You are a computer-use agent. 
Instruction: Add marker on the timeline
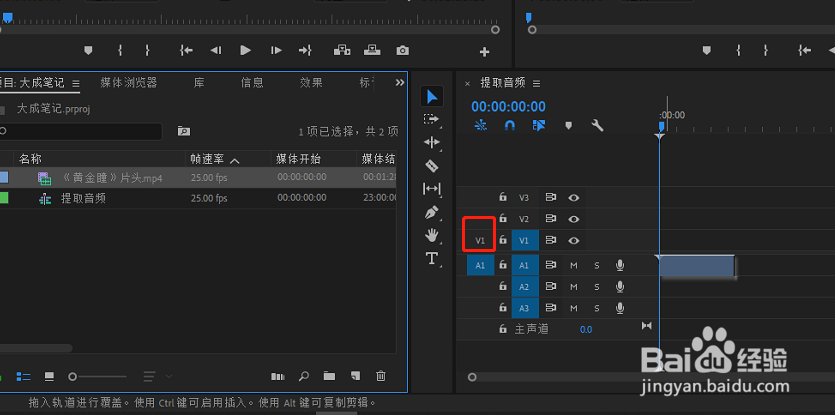point(568,126)
